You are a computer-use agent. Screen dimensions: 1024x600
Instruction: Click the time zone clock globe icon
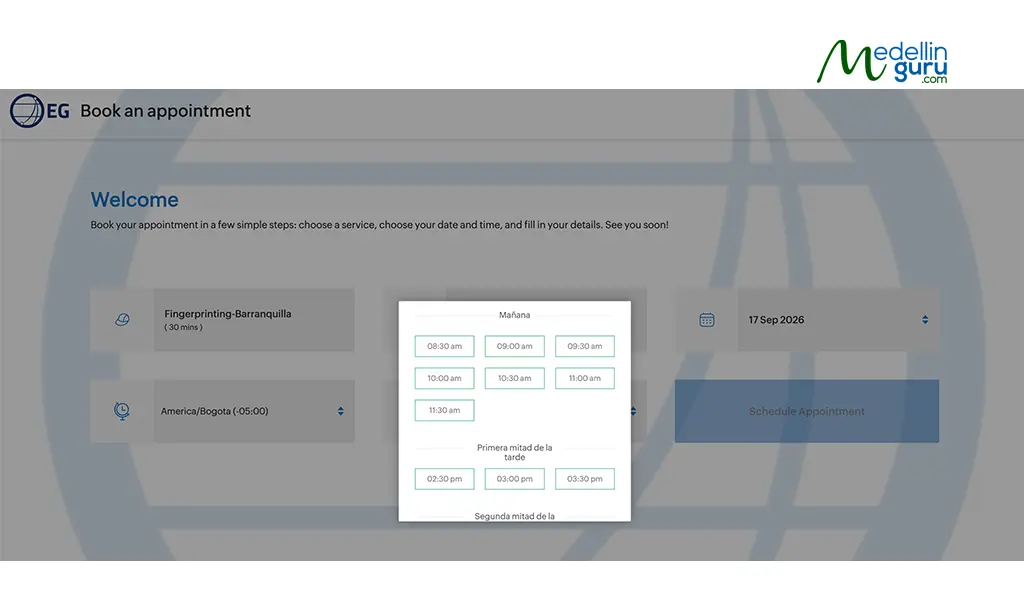(121, 411)
